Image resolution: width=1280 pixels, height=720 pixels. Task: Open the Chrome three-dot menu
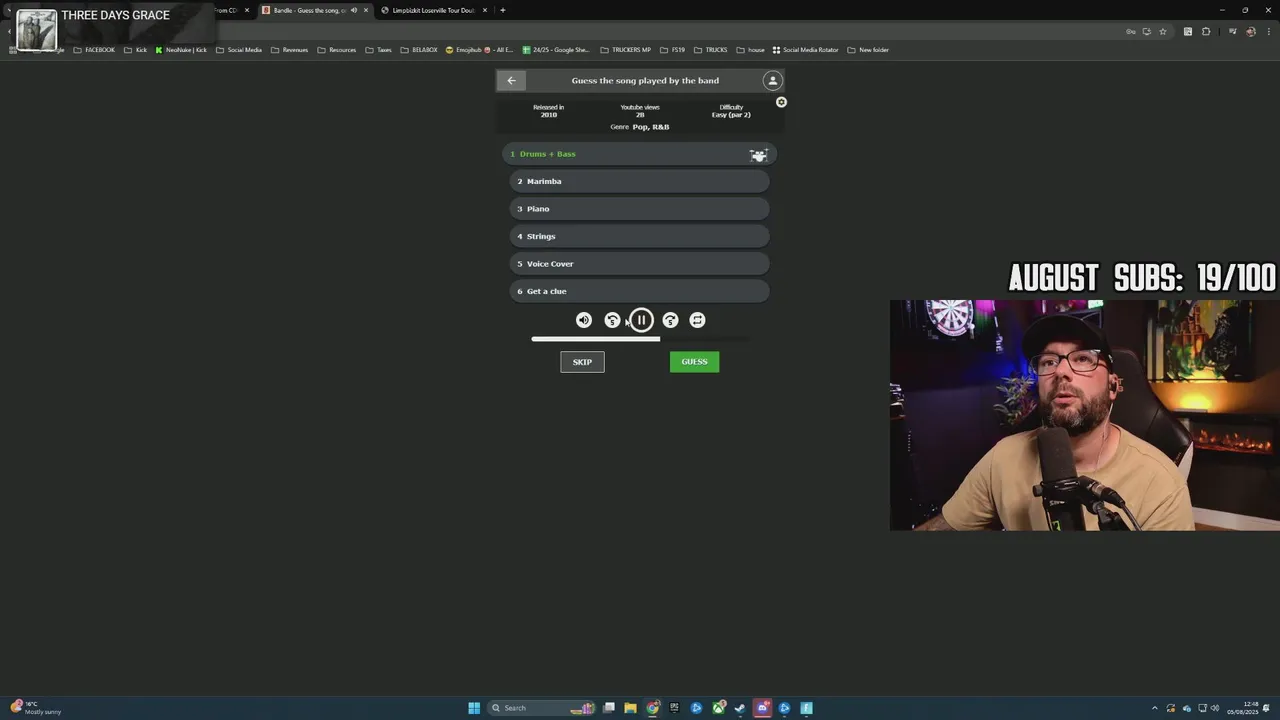[x=1269, y=31]
